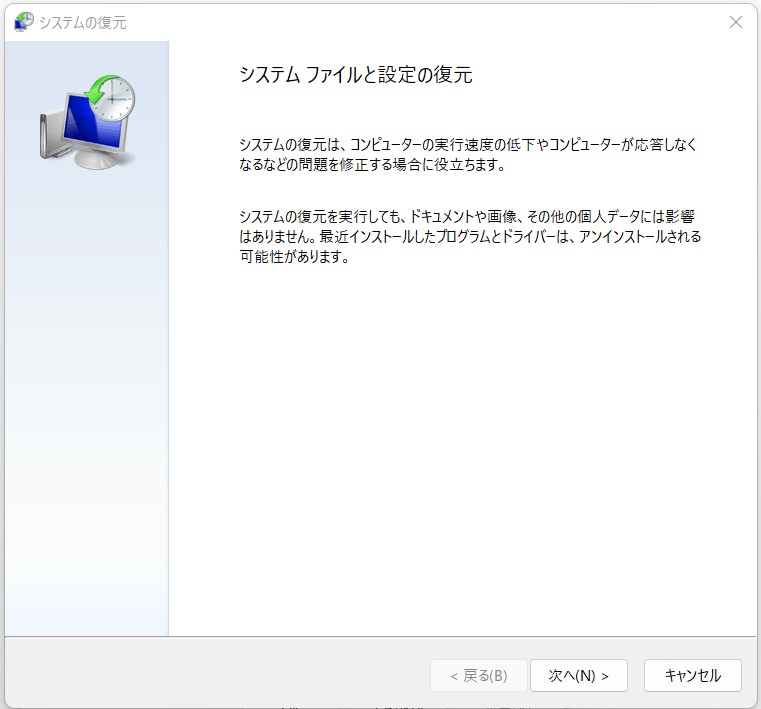The height and width of the screenshot is (709, 761).
Task: Click the System Restore title bar icon
Action: 24,22
